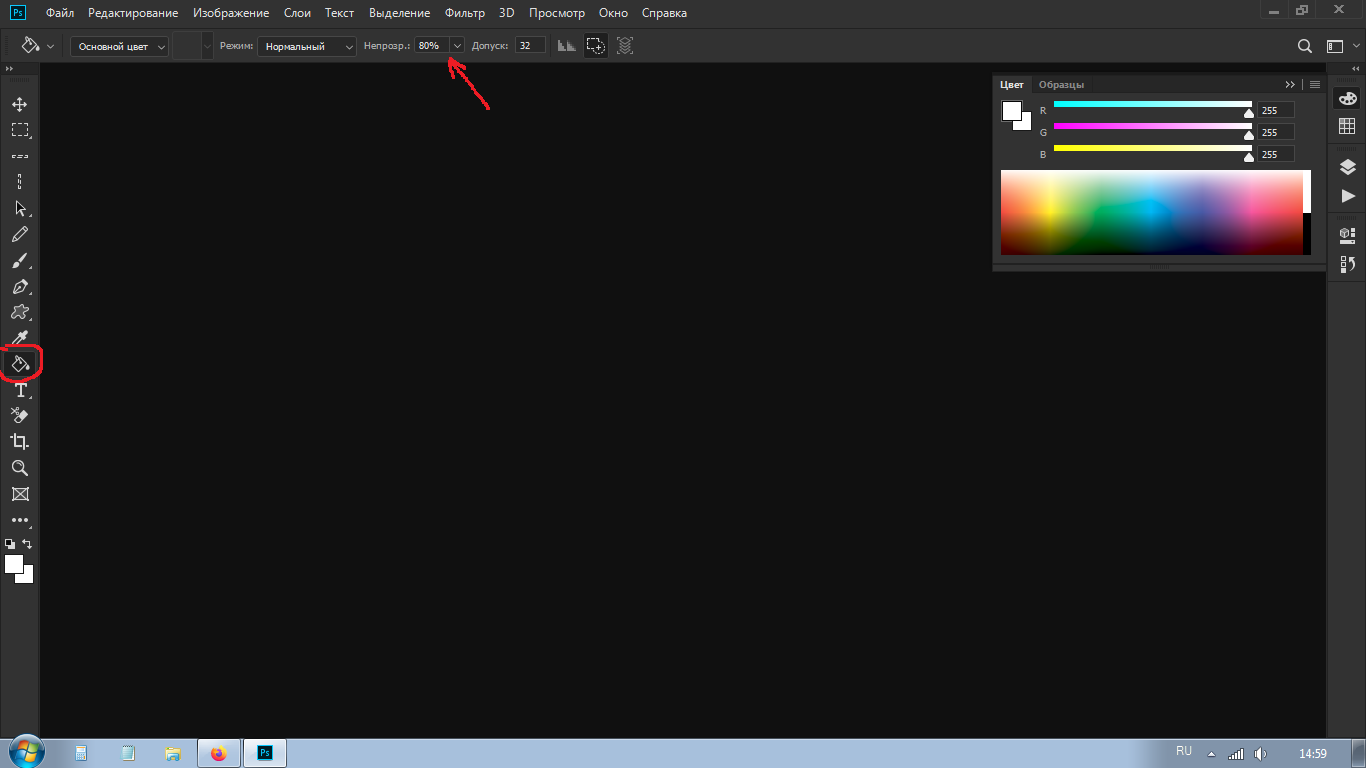Viewport: 1366px width, 768px height.
Task: Select the Rectangular Marquee tool
Action: (19, 130)
